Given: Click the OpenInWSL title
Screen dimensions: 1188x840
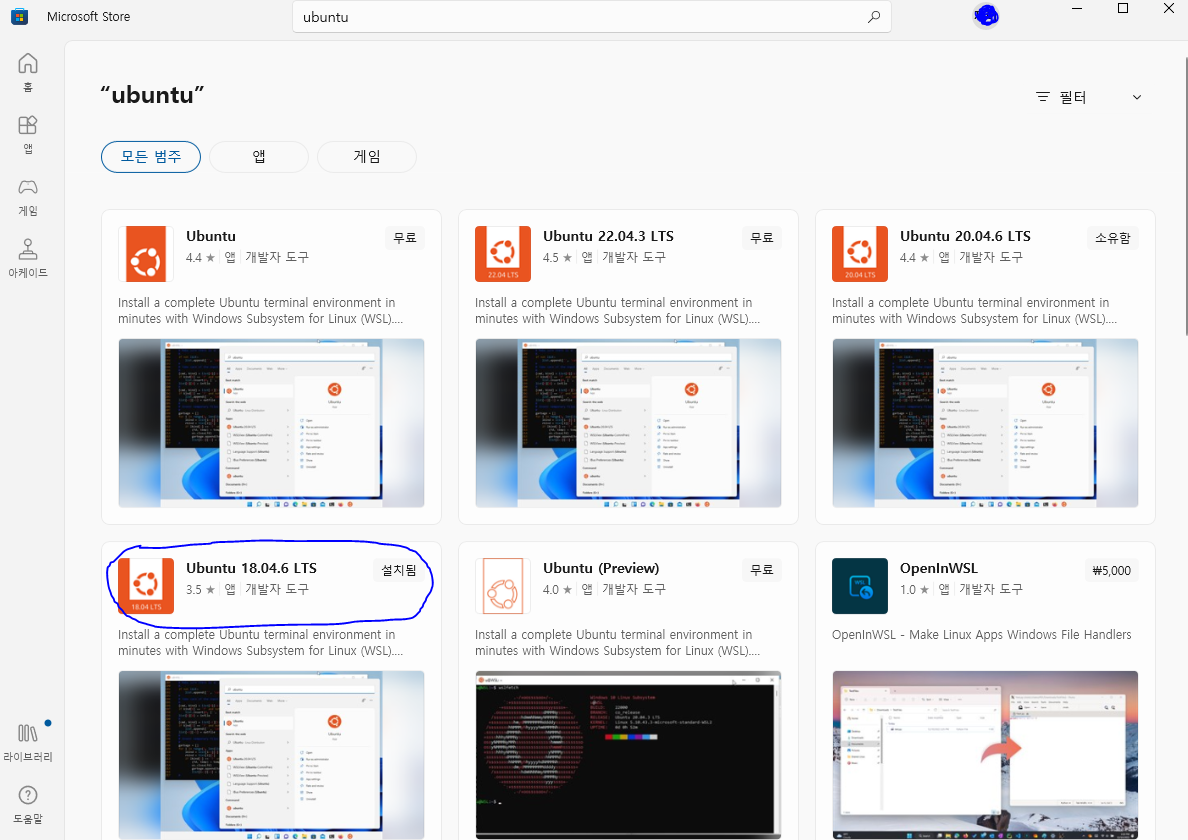Looking at the screenshot, I should tap(939, 568).
